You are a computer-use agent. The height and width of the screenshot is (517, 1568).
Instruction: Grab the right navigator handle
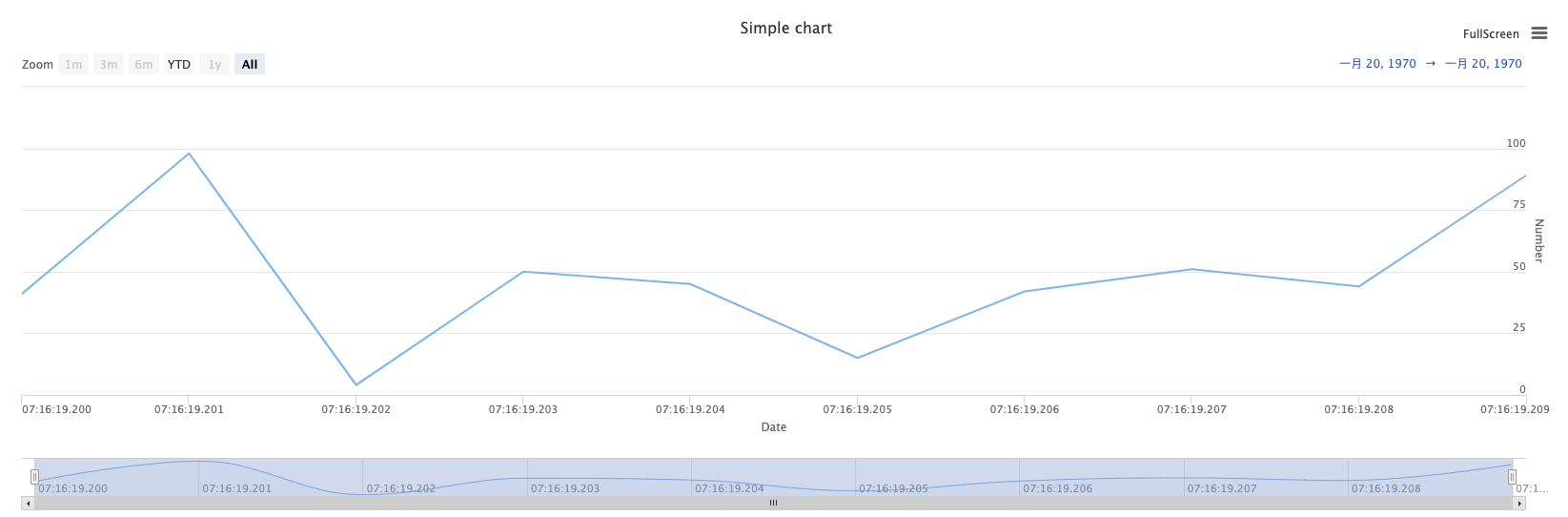point(1512,477)
